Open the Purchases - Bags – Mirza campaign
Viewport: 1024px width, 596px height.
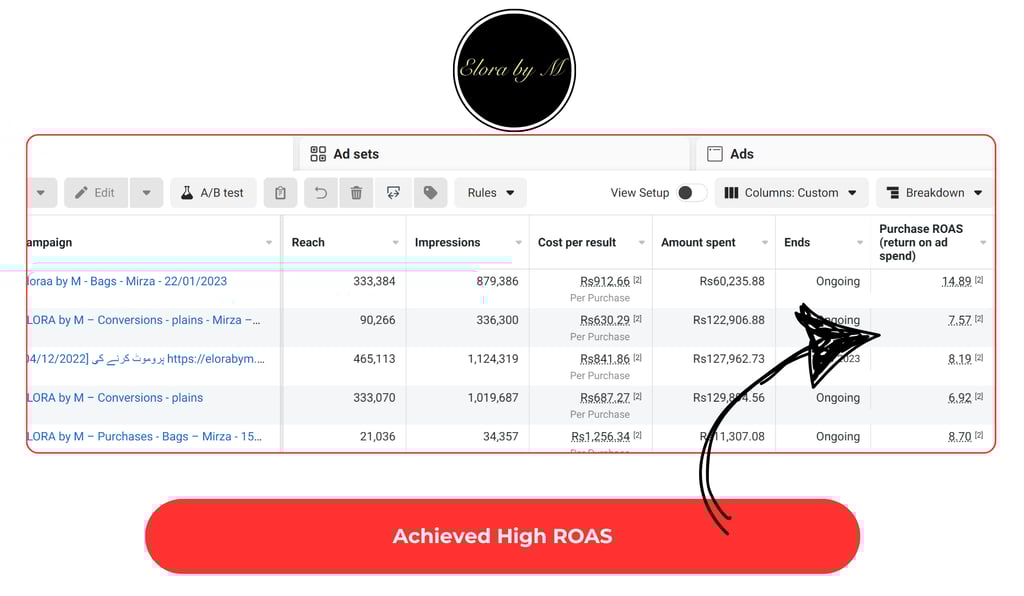pos(145,436)
